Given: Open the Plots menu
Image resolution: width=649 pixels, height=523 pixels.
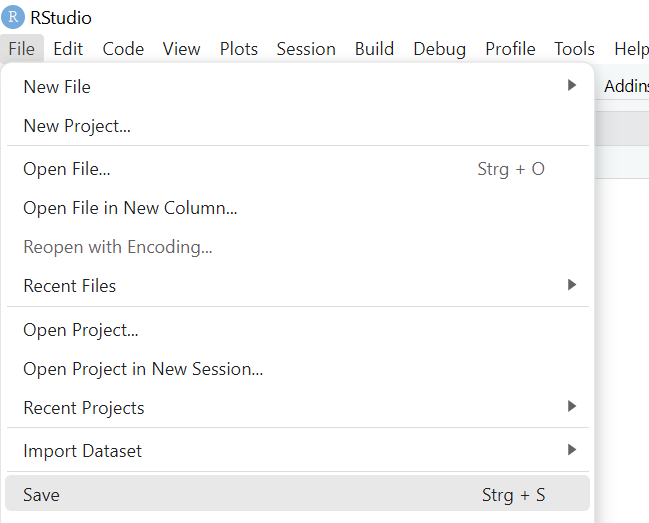Looking at the screenshot, I should point(239,49).
